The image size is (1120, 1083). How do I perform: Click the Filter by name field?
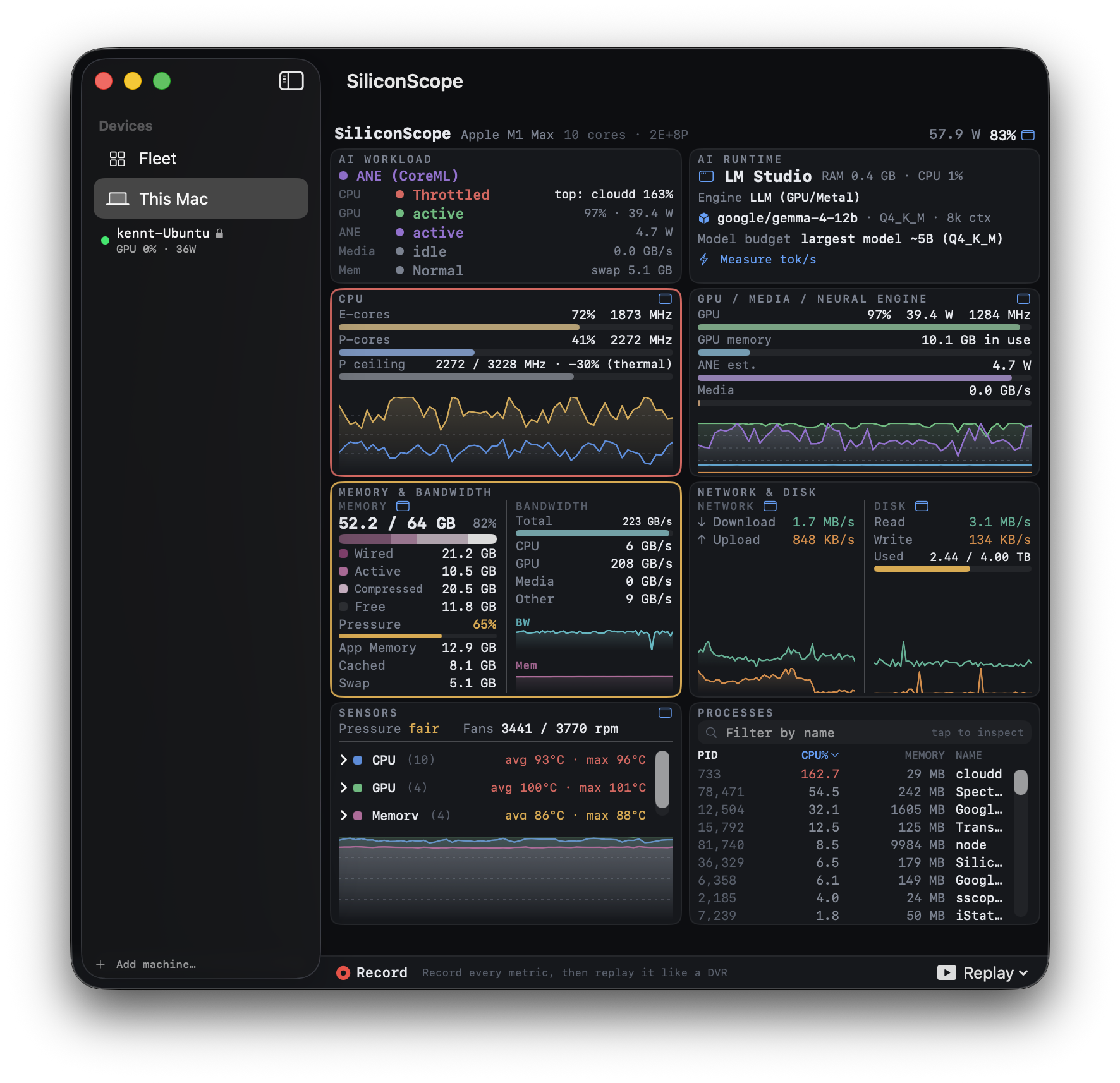pos(864,733)
